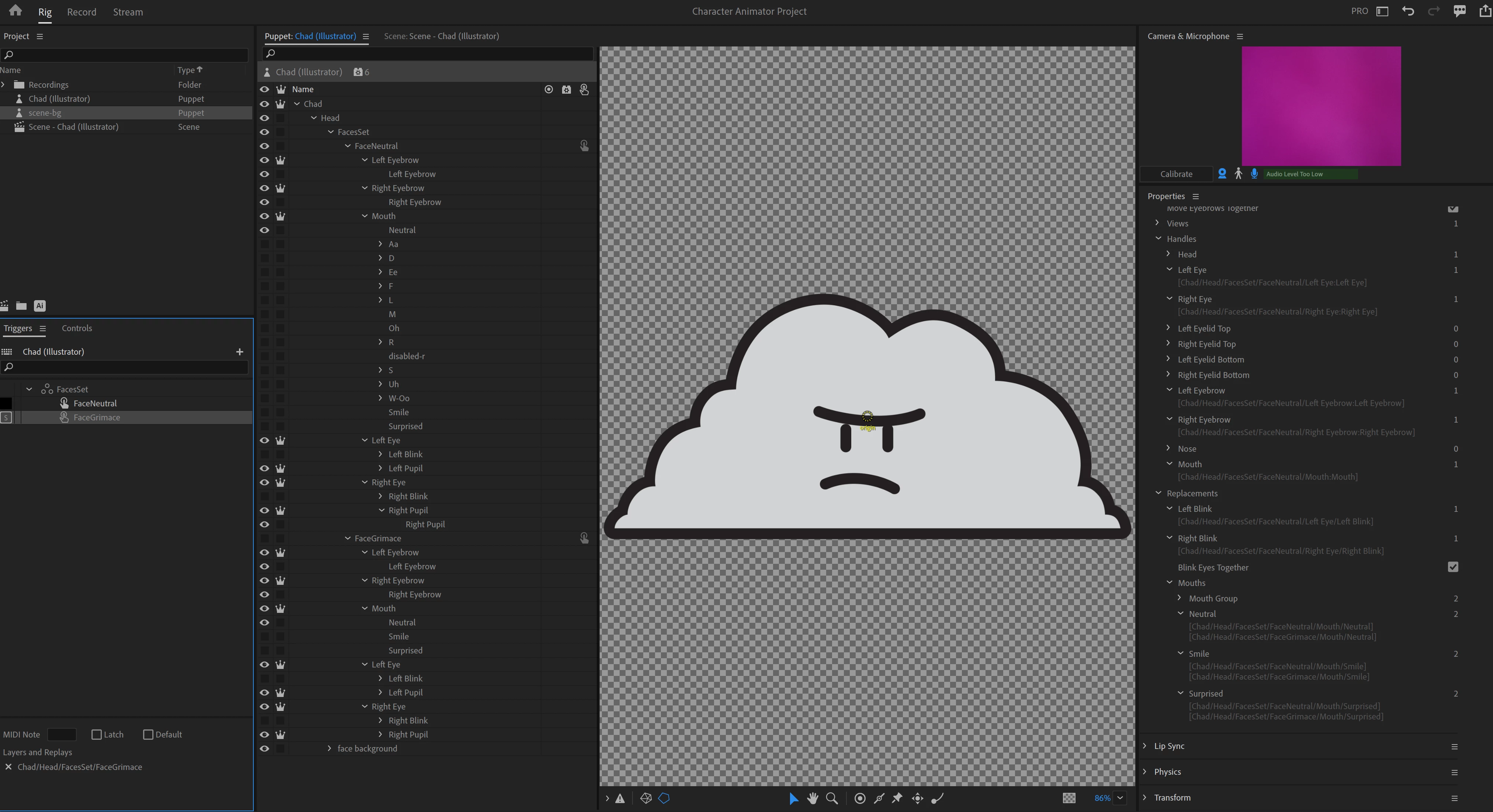
Task: Toggle transparency grid checkerboard icon
Action: click(1069, 798)
